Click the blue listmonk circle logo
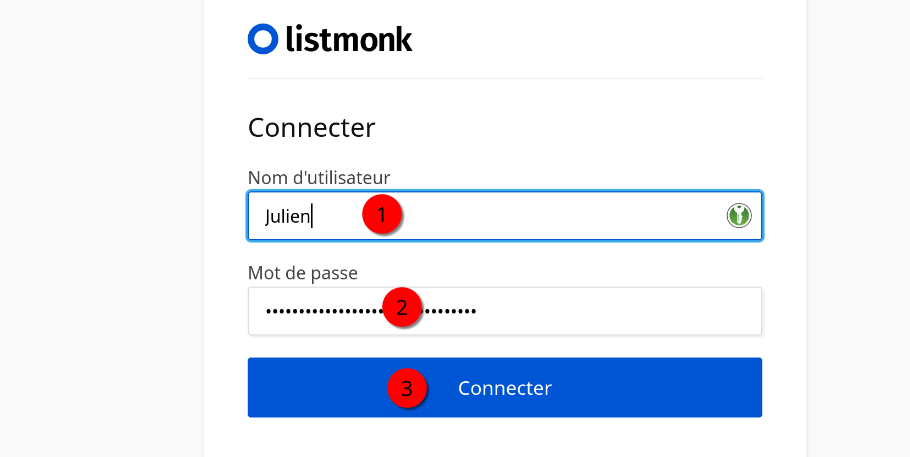Screen dimensions: 910x457 pos(262,39)
